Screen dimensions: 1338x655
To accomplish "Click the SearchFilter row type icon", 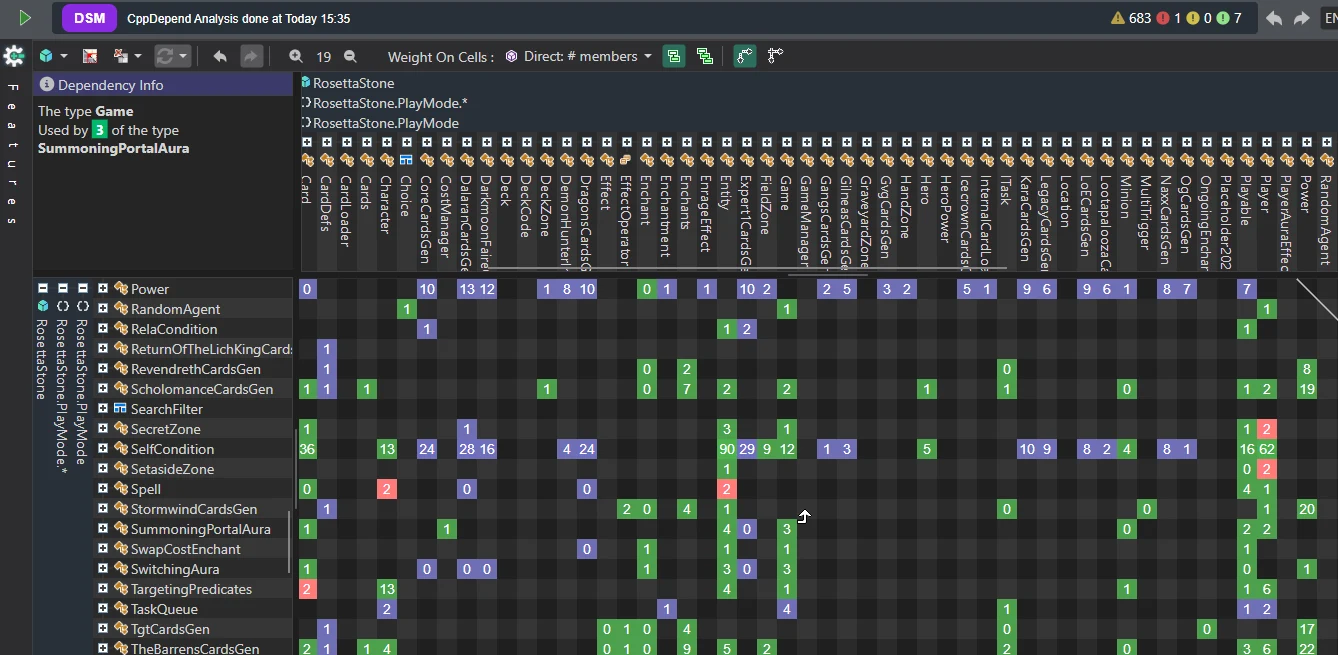I will tap(120, 409).
